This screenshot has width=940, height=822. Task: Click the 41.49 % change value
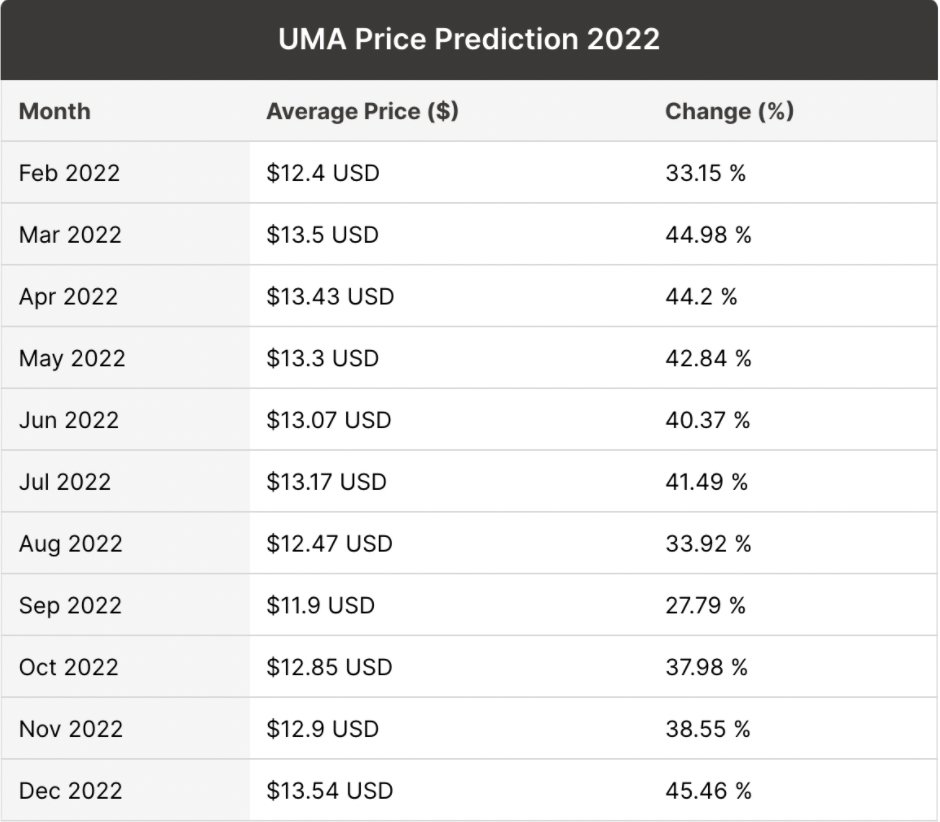(707, 482)
